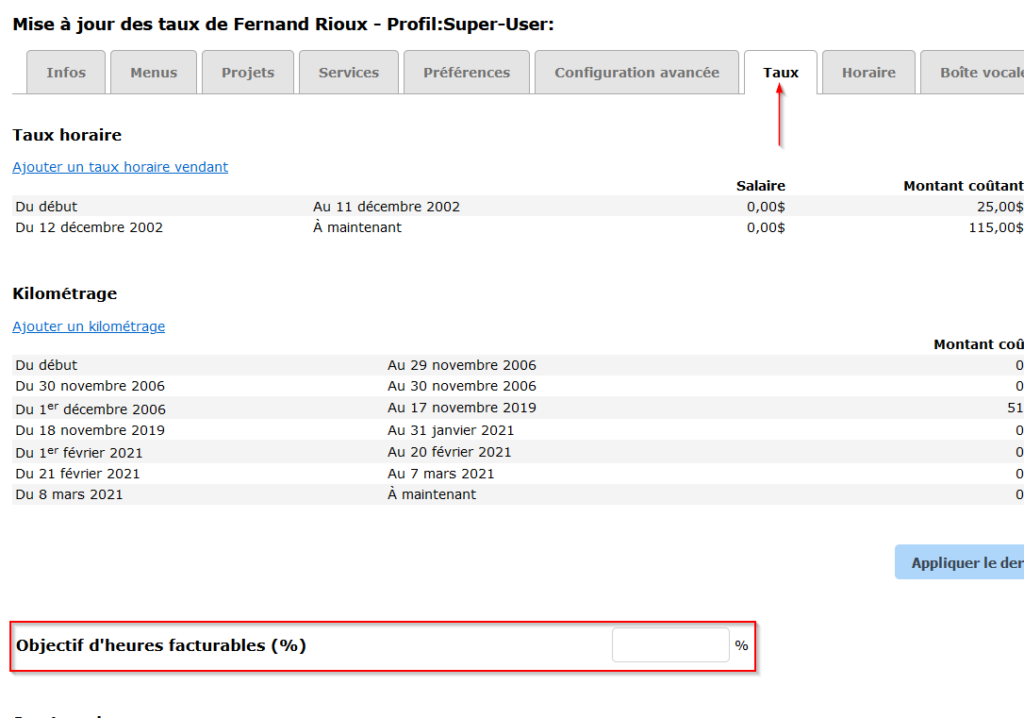Switch to Configuration avancée tab
This screenshot has height=718, width=1024.
tap(636, 73)
